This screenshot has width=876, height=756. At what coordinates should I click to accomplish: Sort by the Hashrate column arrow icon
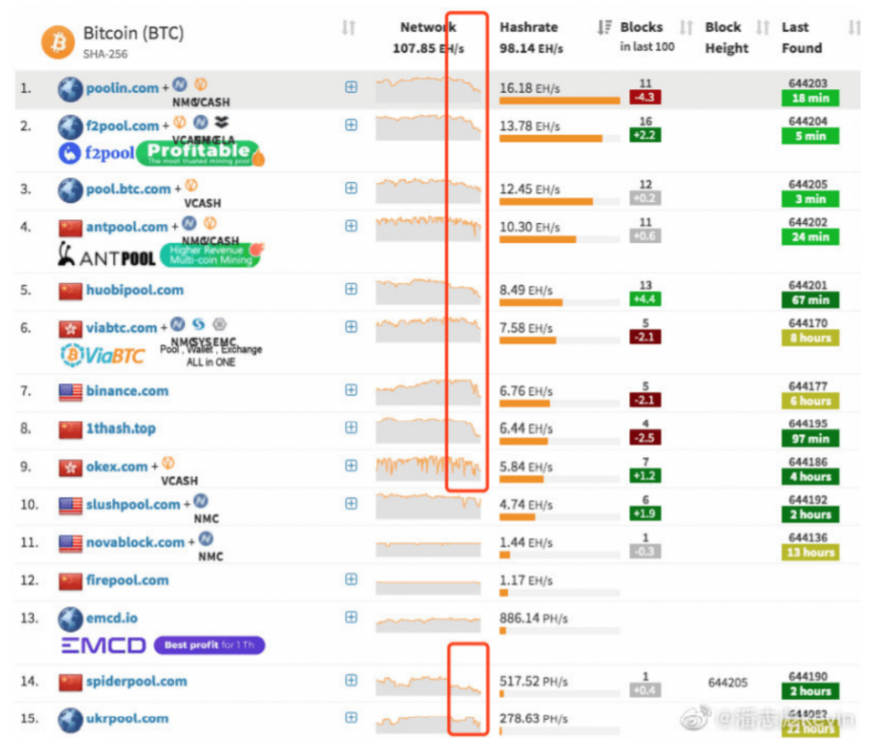(x=604, y=27)
